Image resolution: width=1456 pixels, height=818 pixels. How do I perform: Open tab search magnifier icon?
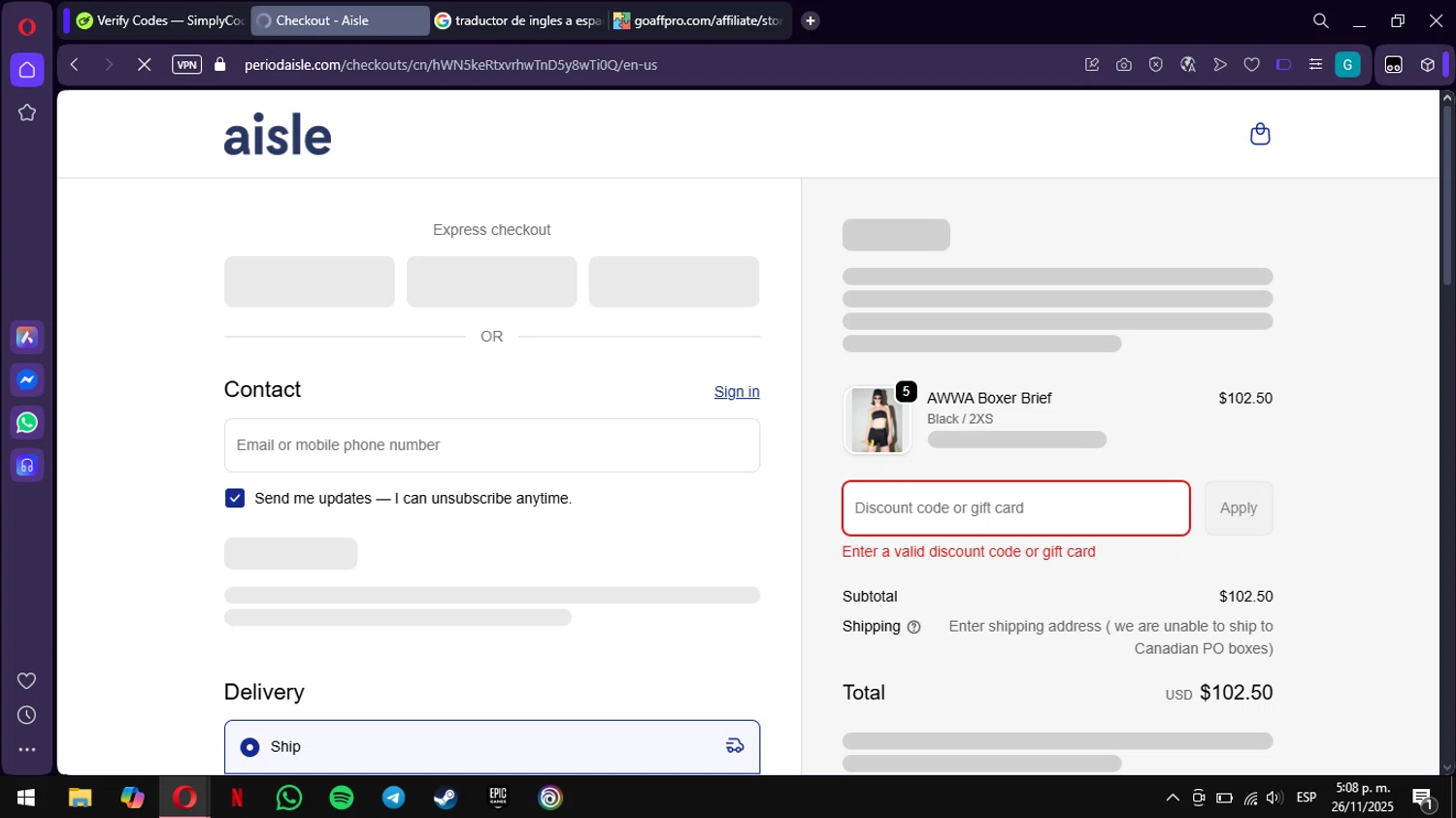click(1321, 20)
